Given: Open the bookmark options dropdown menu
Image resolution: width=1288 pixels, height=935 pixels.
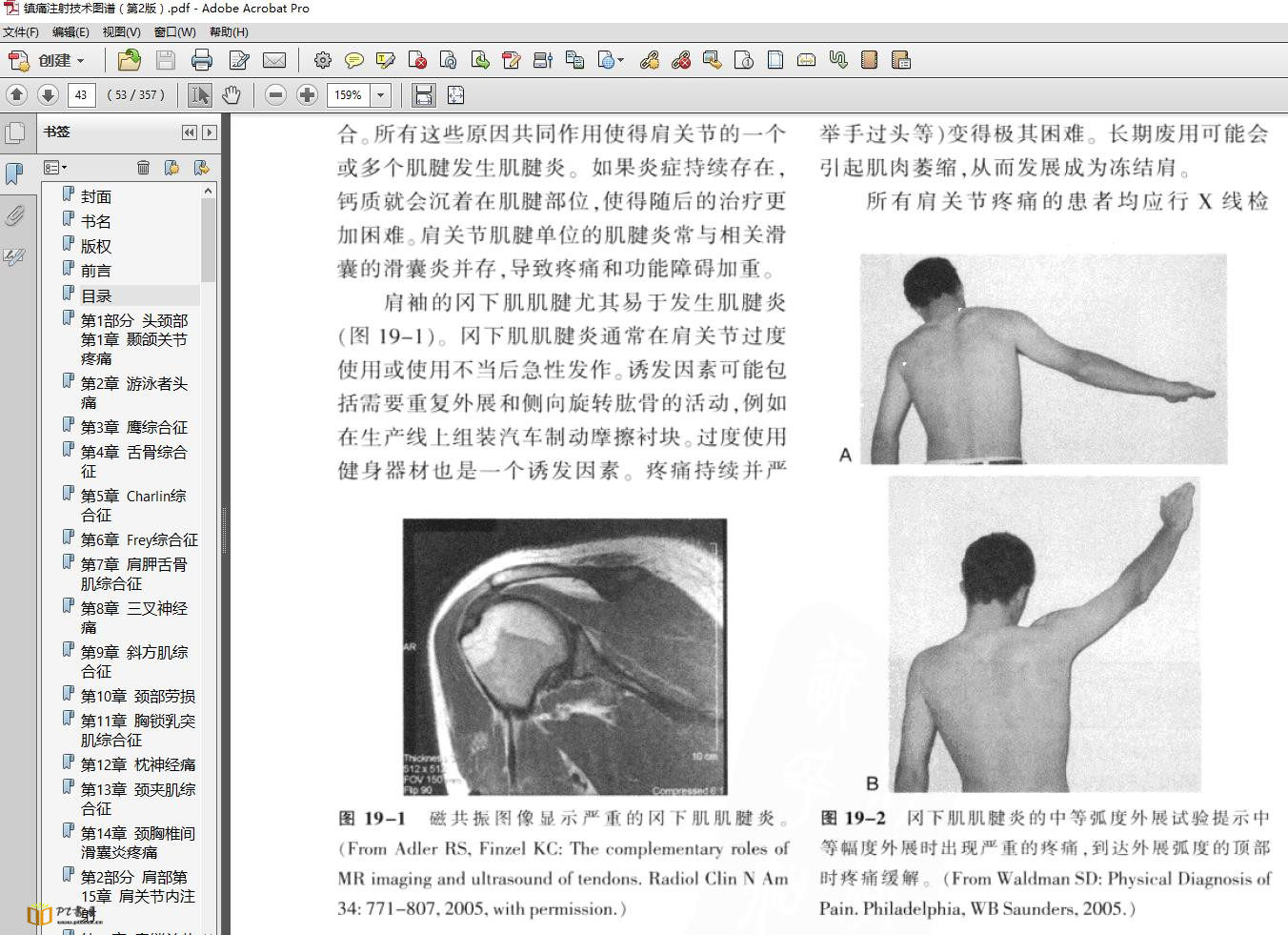Looking at the screenshot, I should click(55, 168).
